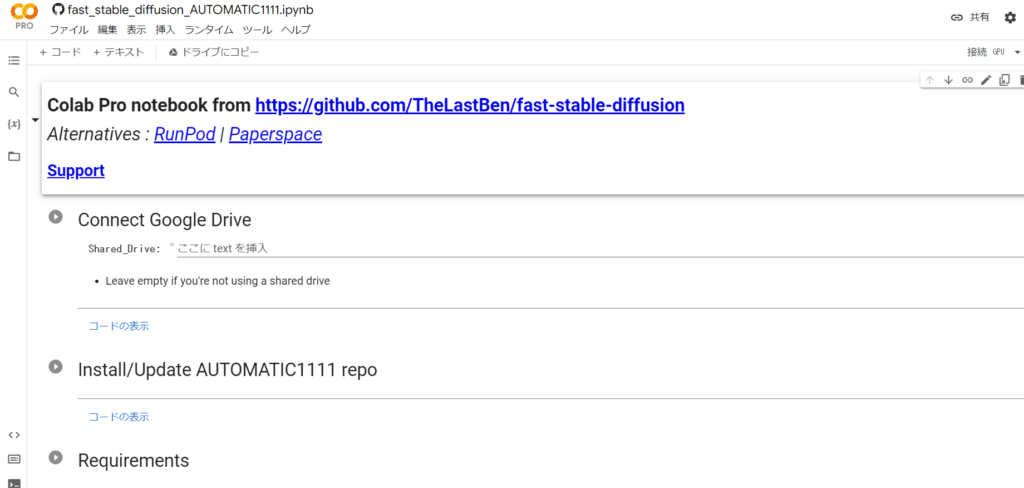Open the find and replace search panel
Viewport: 1024px width, 488px height.
14,92
